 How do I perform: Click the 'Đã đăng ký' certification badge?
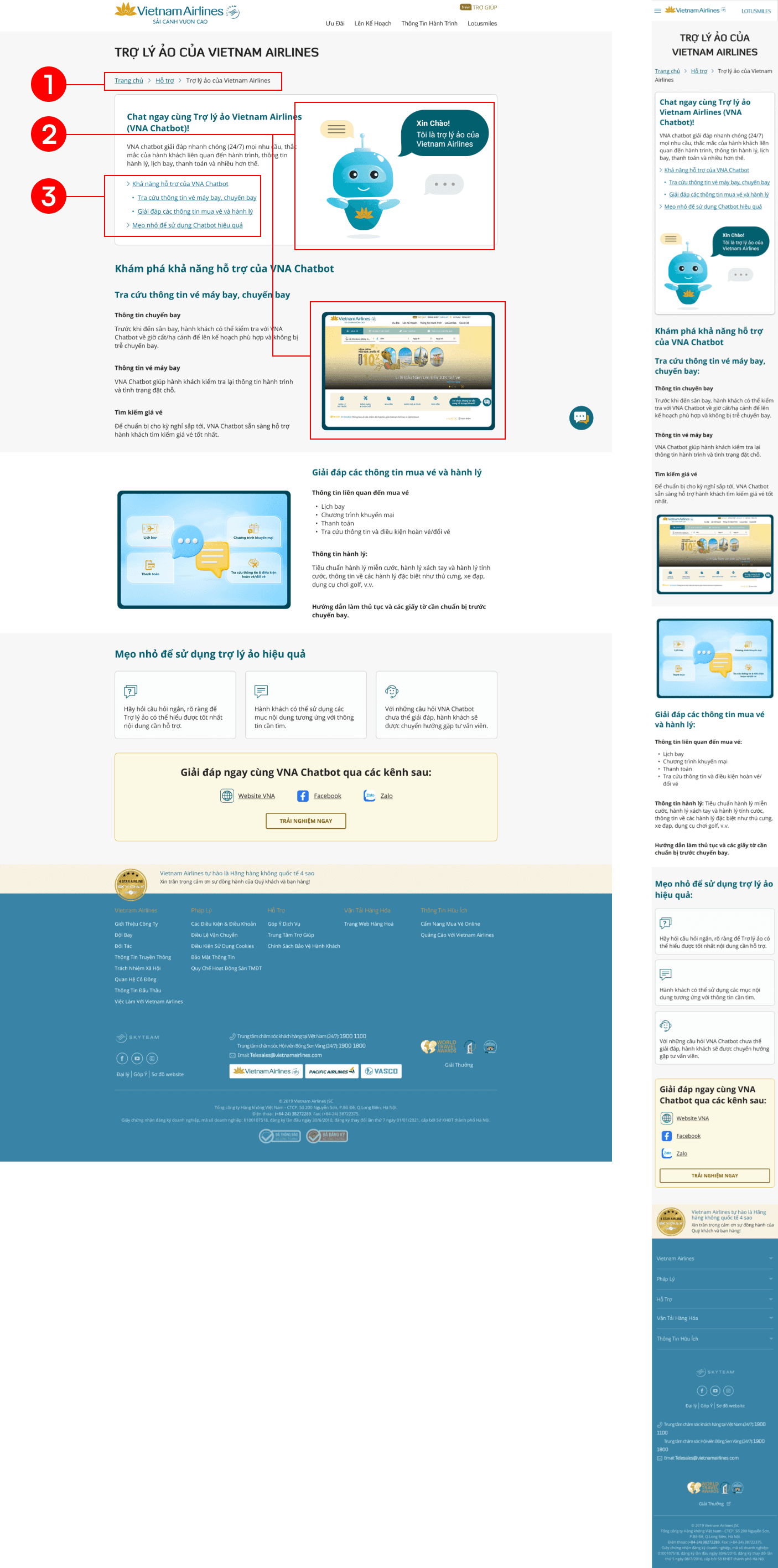pyautogui.click(x=327, y=1136)
